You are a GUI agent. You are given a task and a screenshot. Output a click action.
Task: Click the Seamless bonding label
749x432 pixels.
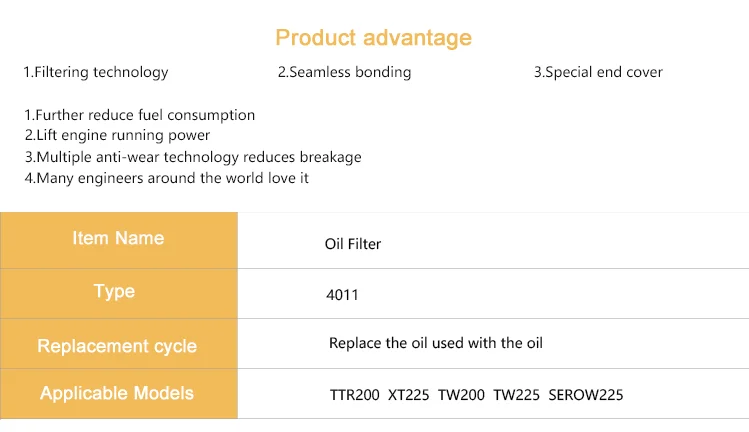click(344, 72)
